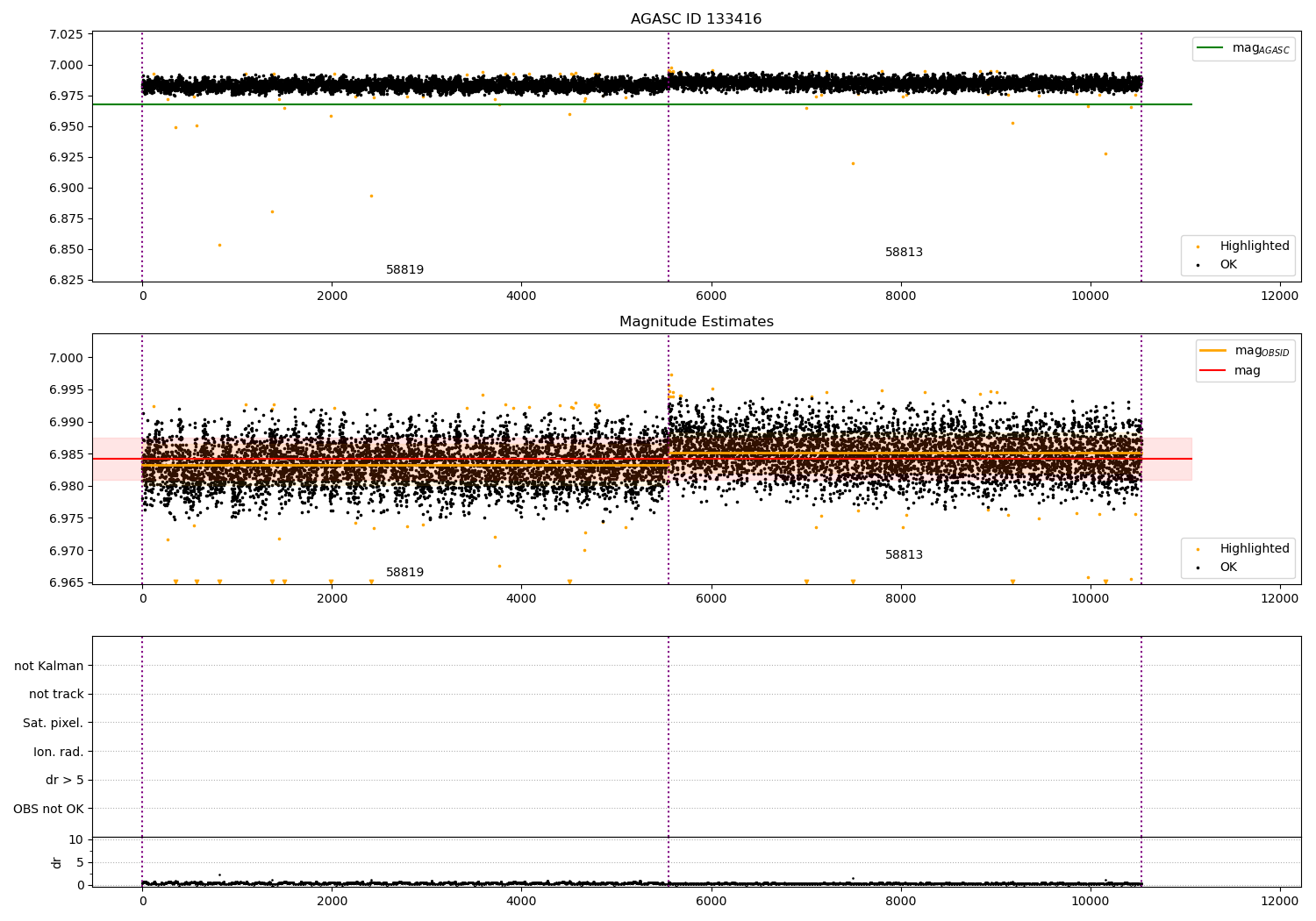The height and width of the screenshot is (921, 1316).
Task: Click the 7.025 y-axis tick label
Action: 66,34
